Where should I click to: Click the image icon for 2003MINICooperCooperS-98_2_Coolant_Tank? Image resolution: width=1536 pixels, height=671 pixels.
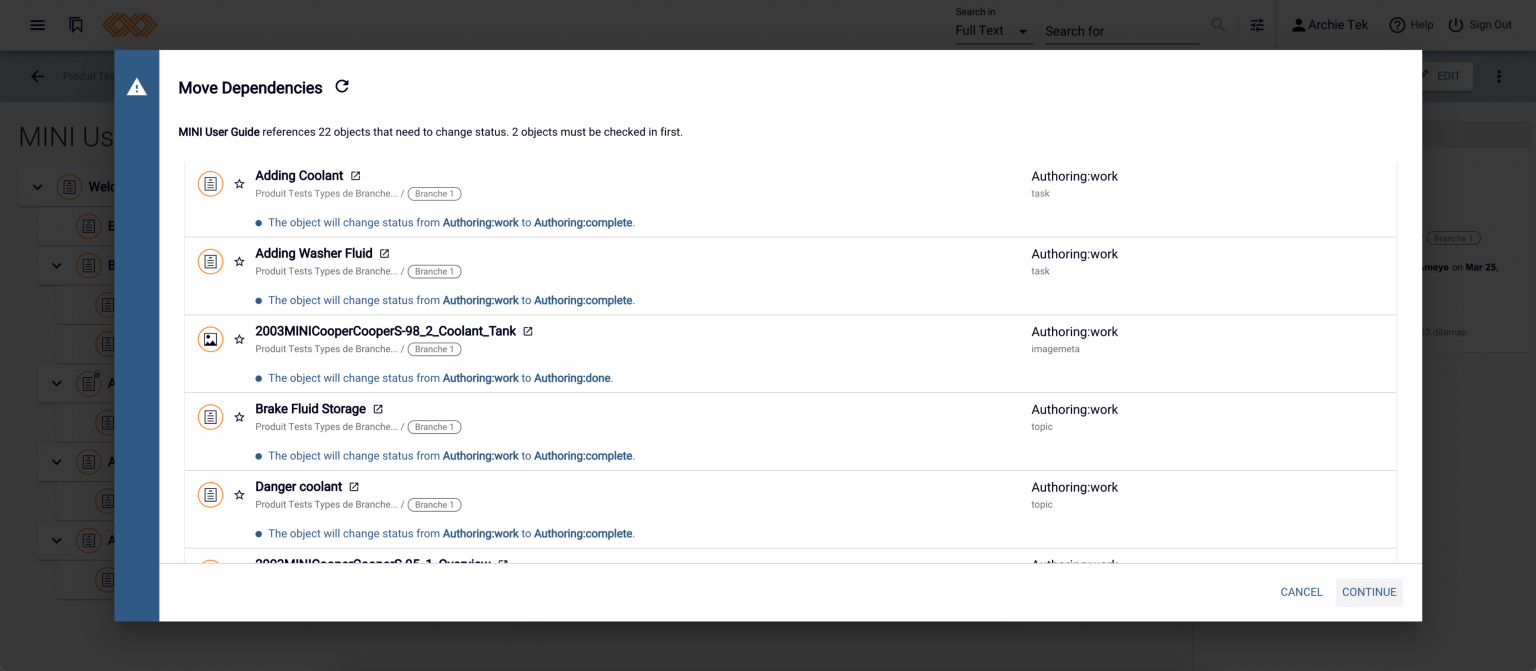click(210, 340)
